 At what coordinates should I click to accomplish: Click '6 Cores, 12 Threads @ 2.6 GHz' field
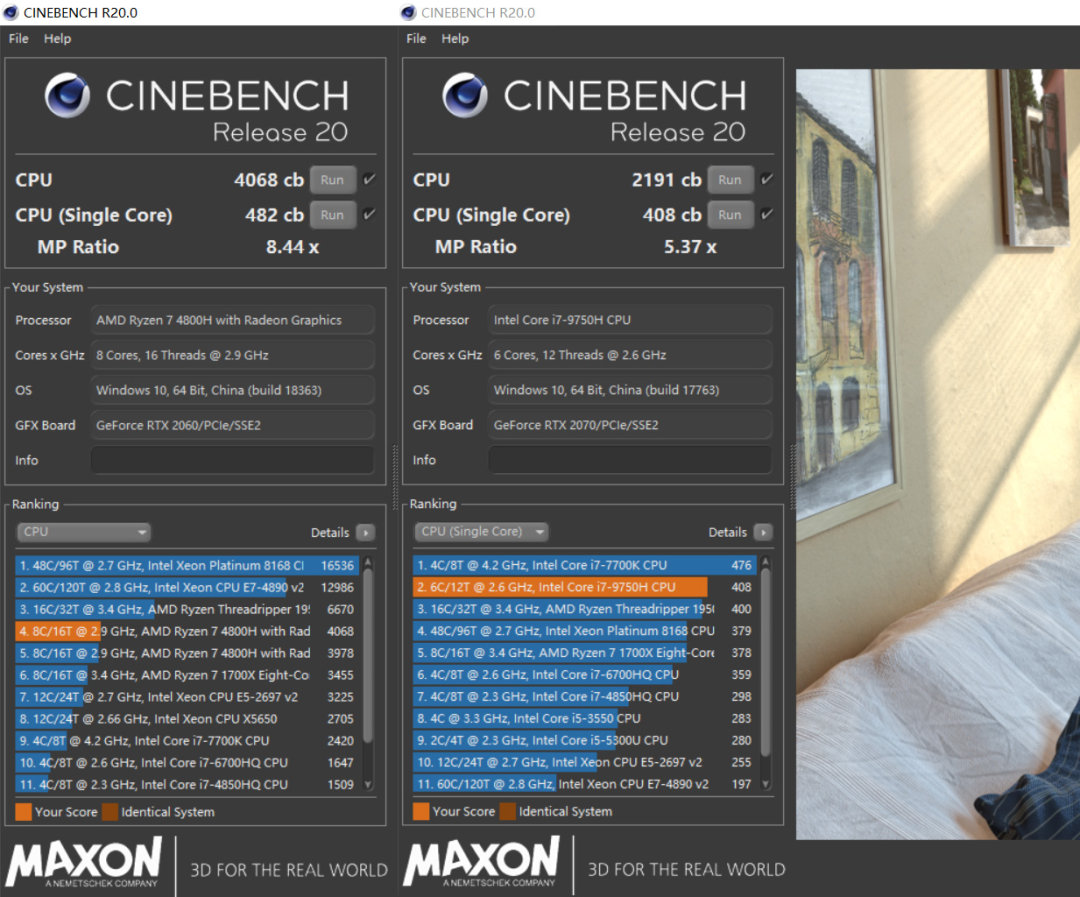pyautogui.click(x=630, y=355)
